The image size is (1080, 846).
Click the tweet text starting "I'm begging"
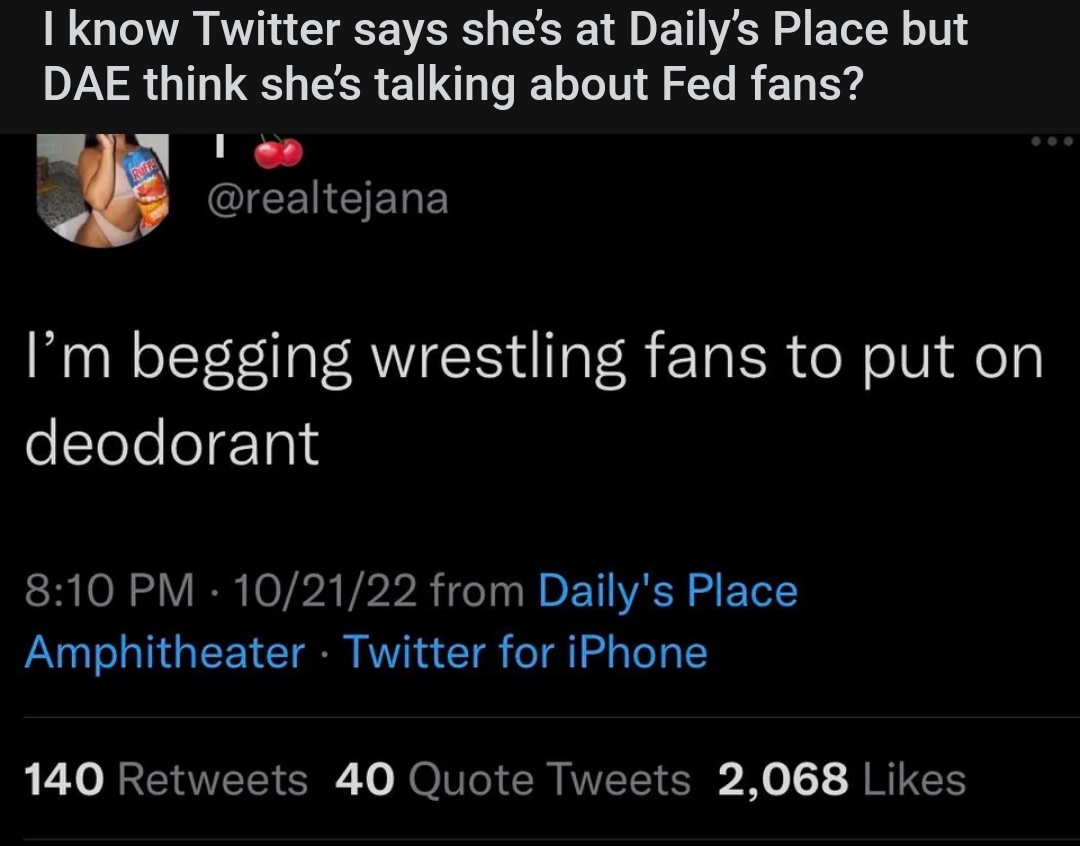(x=534, y=357)
